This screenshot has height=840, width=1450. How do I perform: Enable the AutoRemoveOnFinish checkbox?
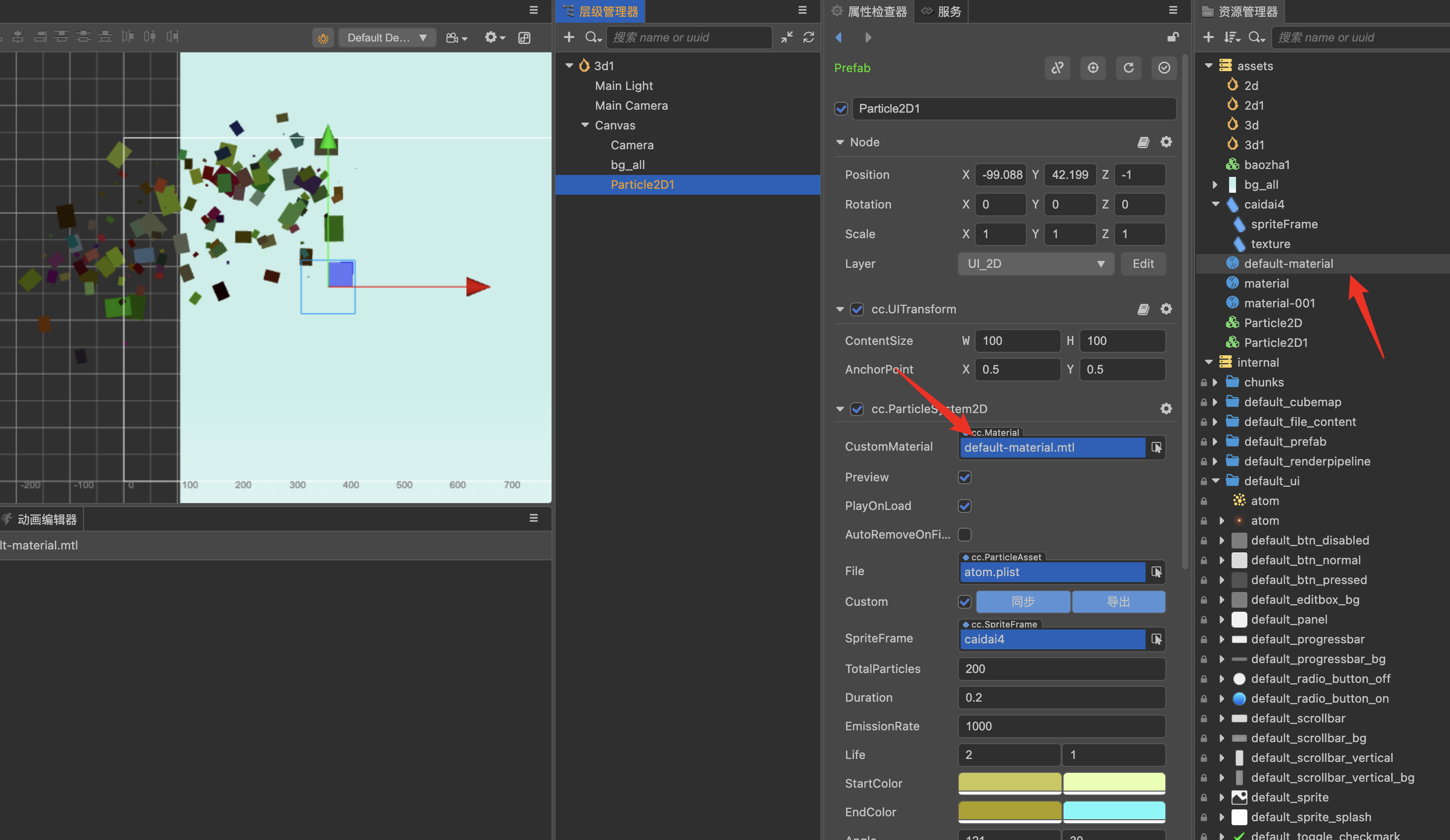965,535
